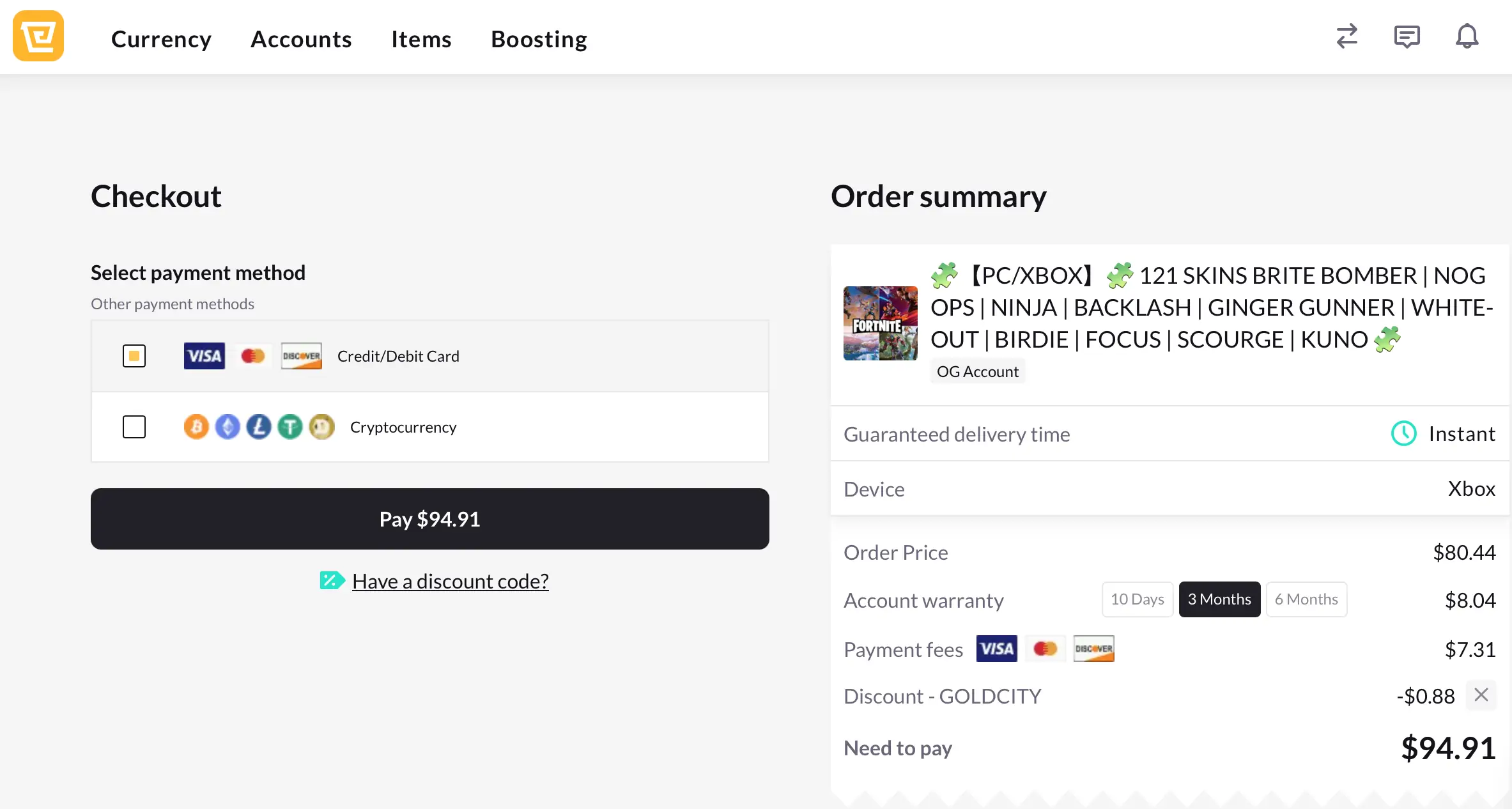Viewport: 1512px width, 809px height.
Task: Open the notifications bell
Action: pyautogui.click(x=1467, y=36)
